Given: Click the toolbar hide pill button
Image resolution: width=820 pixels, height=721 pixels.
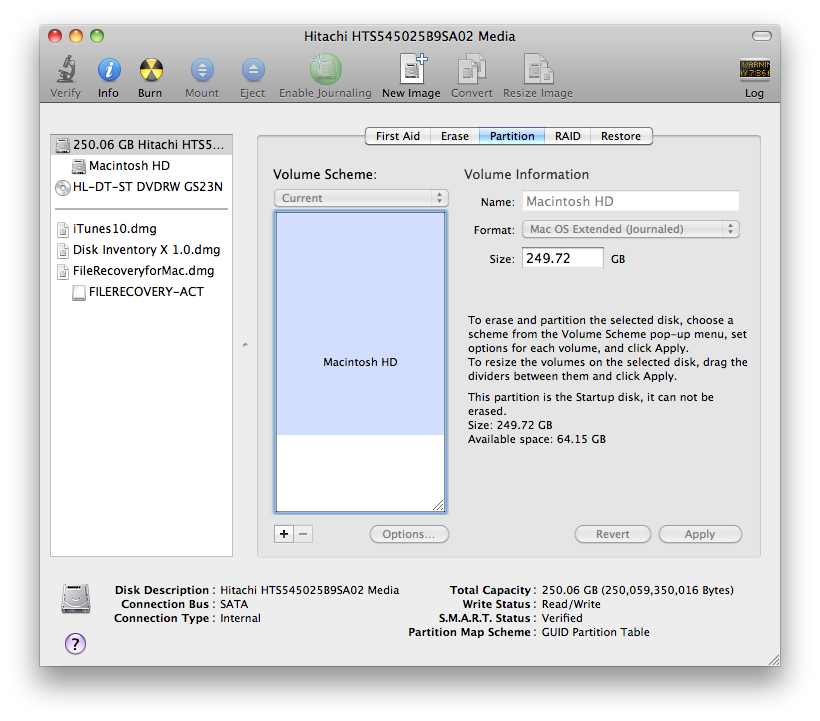Looking at the screenshot, I should click(x=761, y=36).
